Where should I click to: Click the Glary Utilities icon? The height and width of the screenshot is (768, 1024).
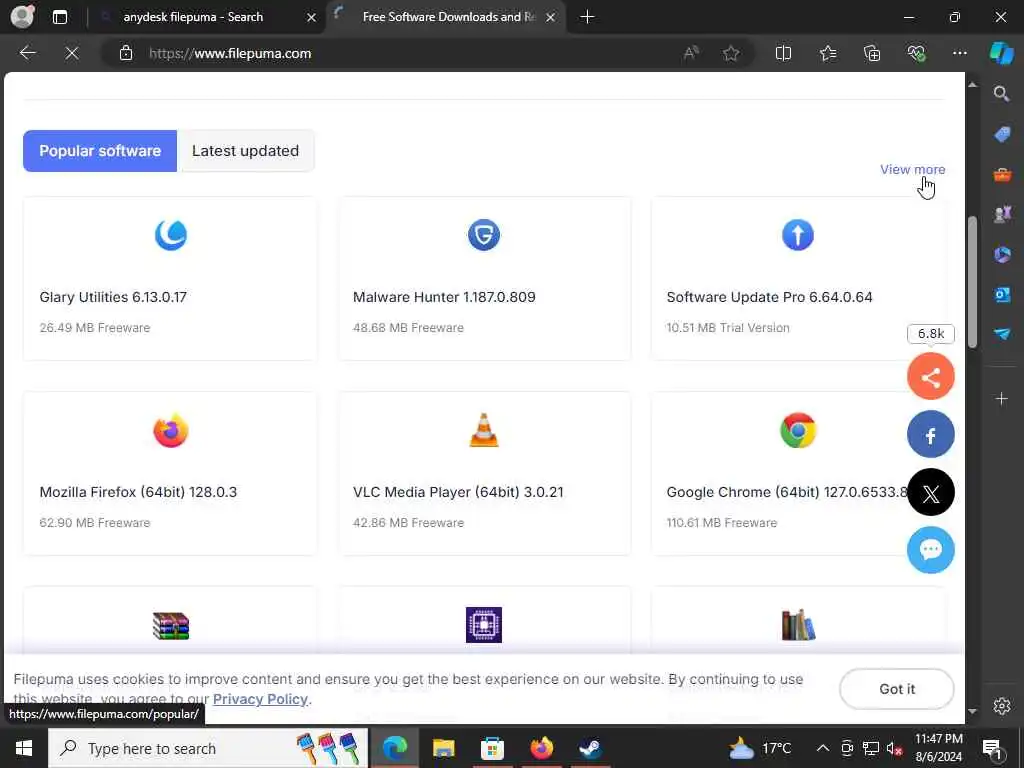(170, 235)
